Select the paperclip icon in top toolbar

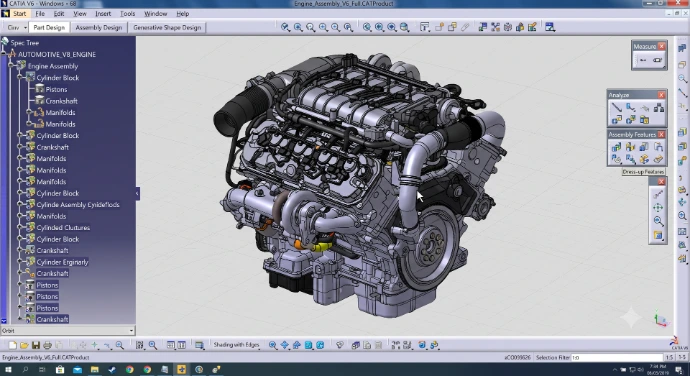click(465, 27)
